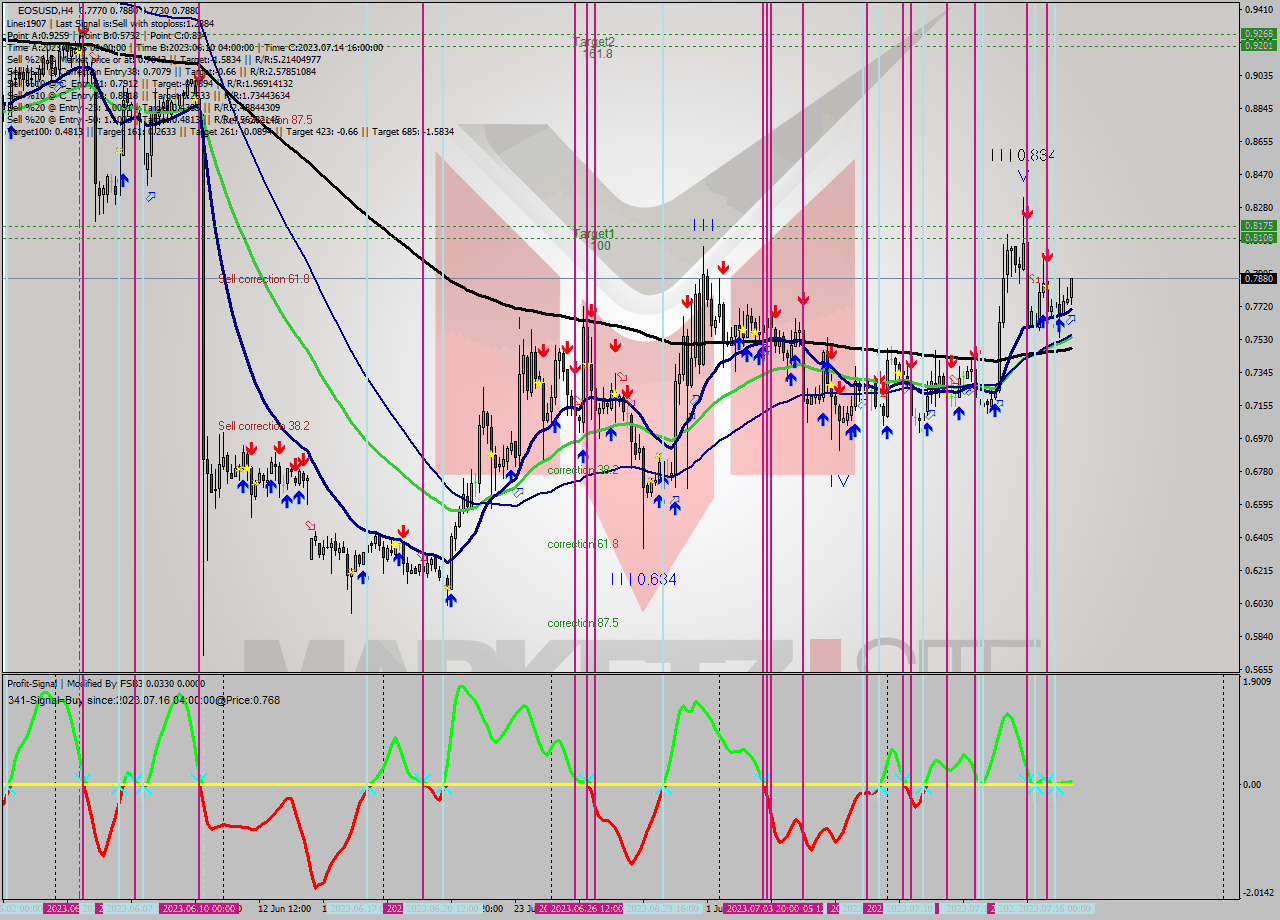Viewport: 1280px width, 920px height.
Task: Click the 0.8655 price axis value
Action: (x=1258, y=141)
